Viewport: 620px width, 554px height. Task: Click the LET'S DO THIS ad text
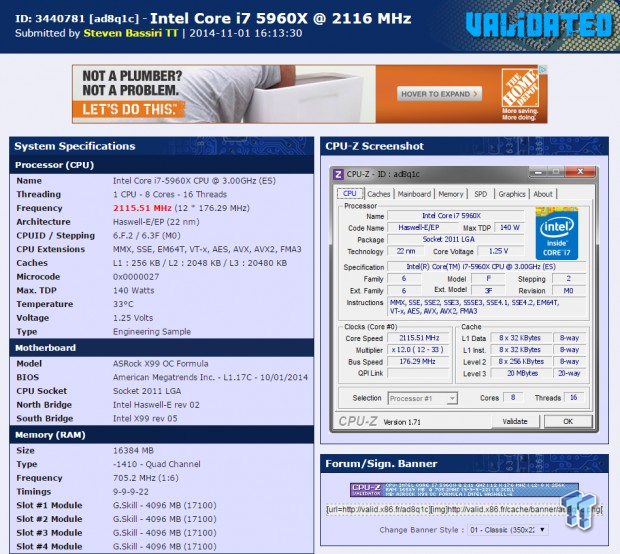tap(129, 109)
